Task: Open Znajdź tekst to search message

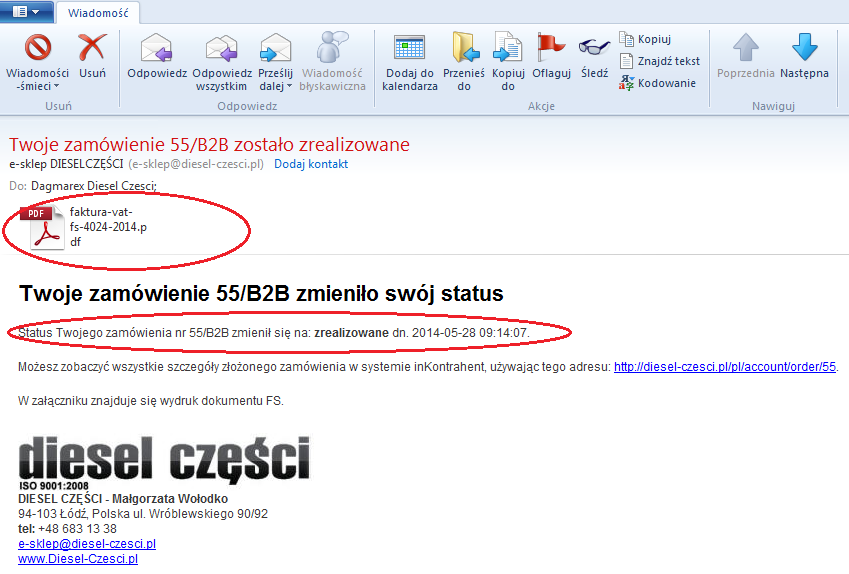Action: pos(659,61)
